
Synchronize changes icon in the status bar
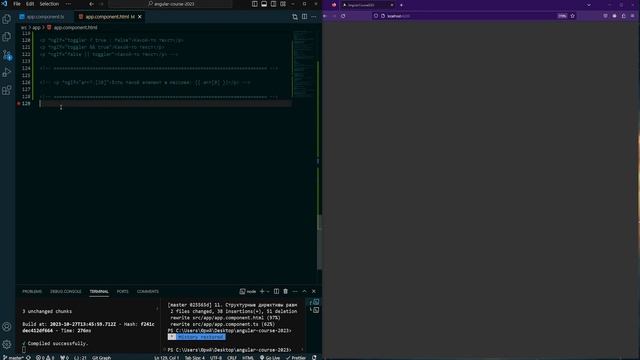29,358
